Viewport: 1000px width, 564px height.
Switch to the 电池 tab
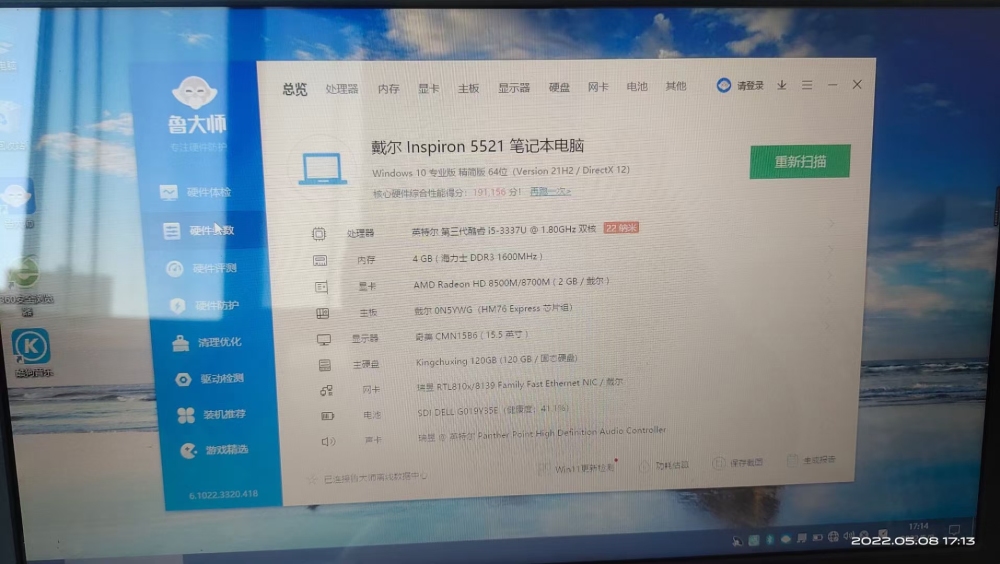(637, 86)
